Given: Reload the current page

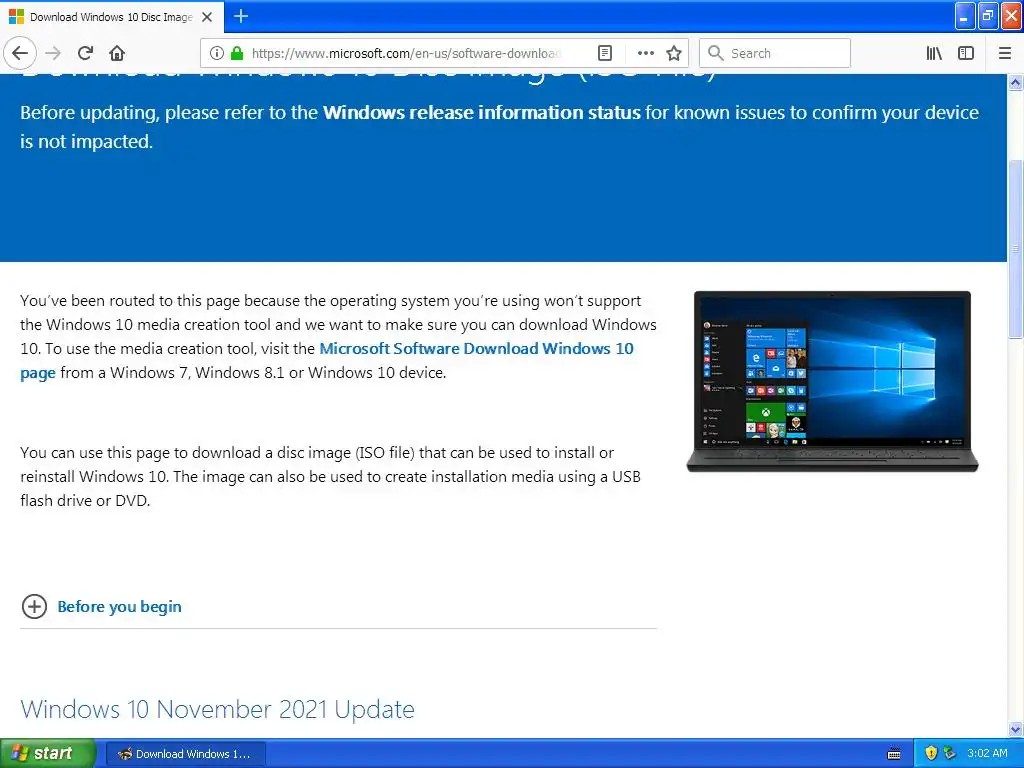Looking at the screenshot, I should point(86,54).
